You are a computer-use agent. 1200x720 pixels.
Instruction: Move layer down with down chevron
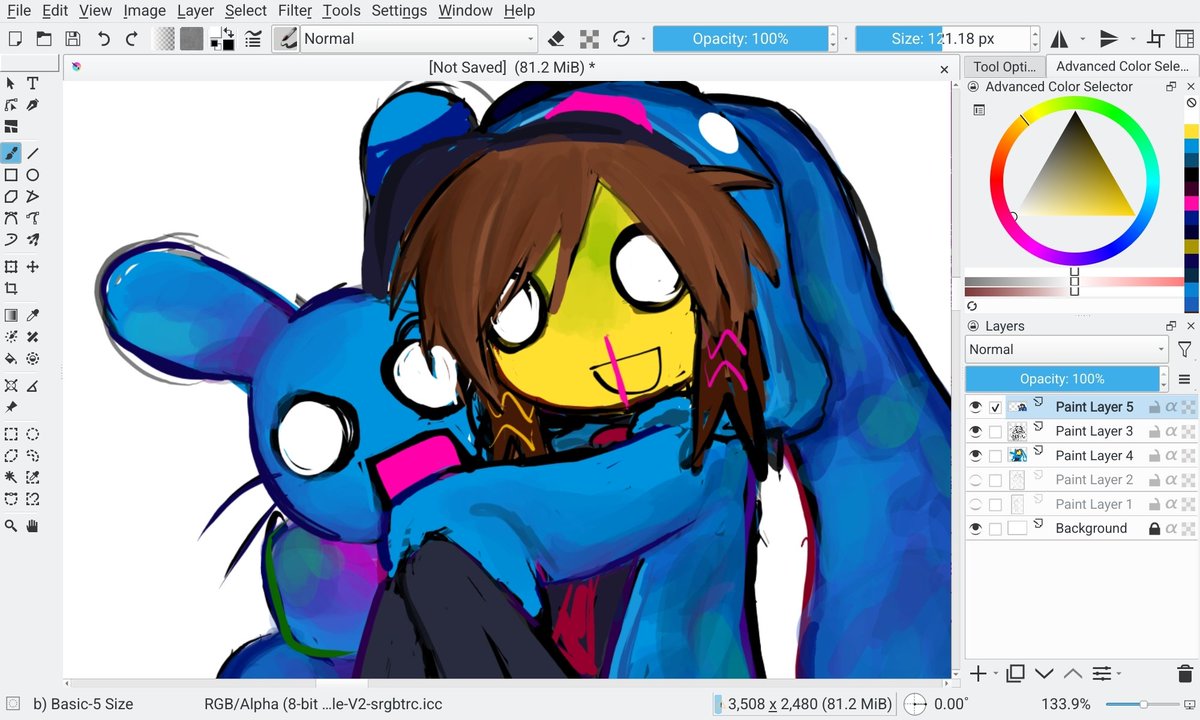[1044, 674]
